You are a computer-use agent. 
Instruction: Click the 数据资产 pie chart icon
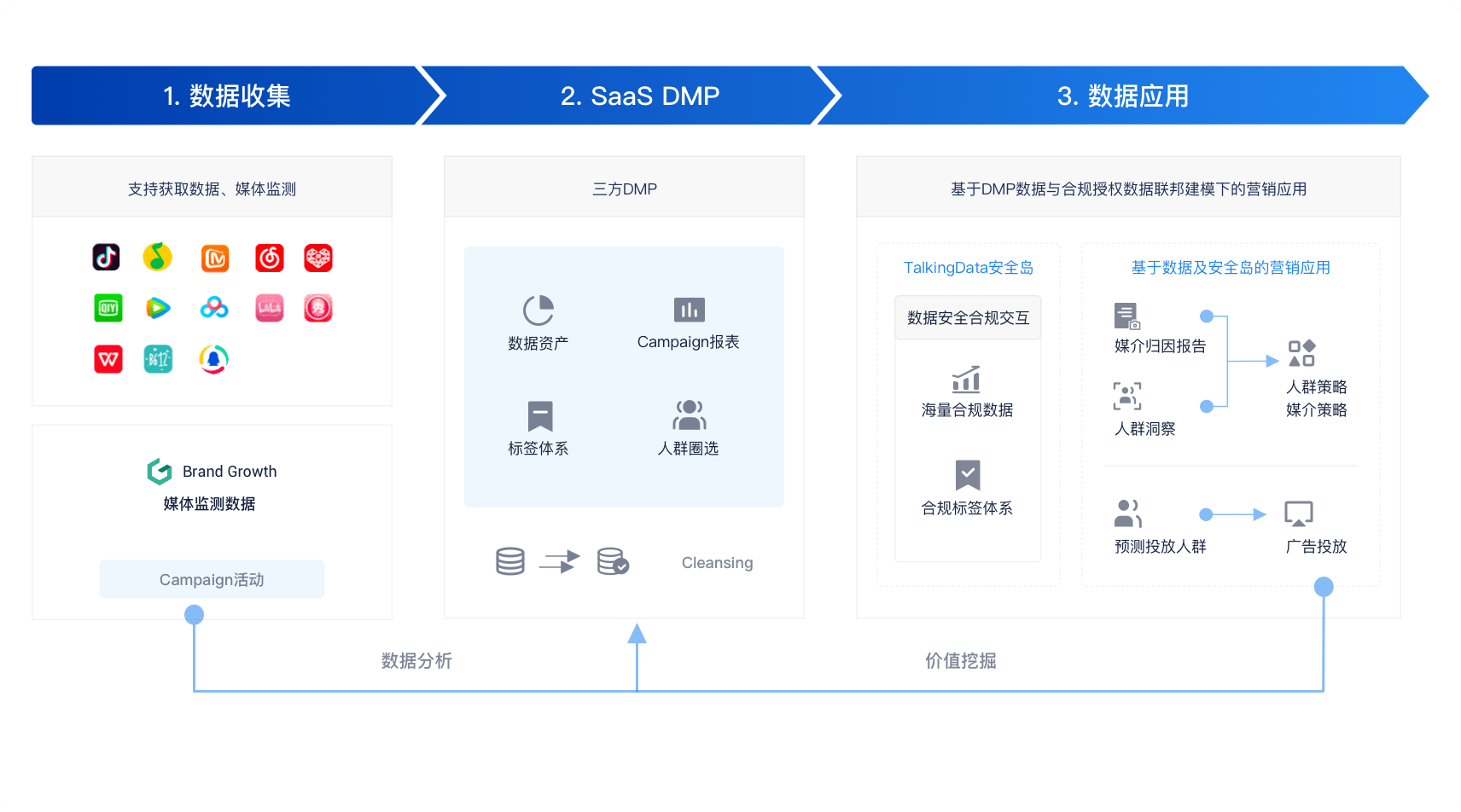pyautogui.click(x=538, y=310)
